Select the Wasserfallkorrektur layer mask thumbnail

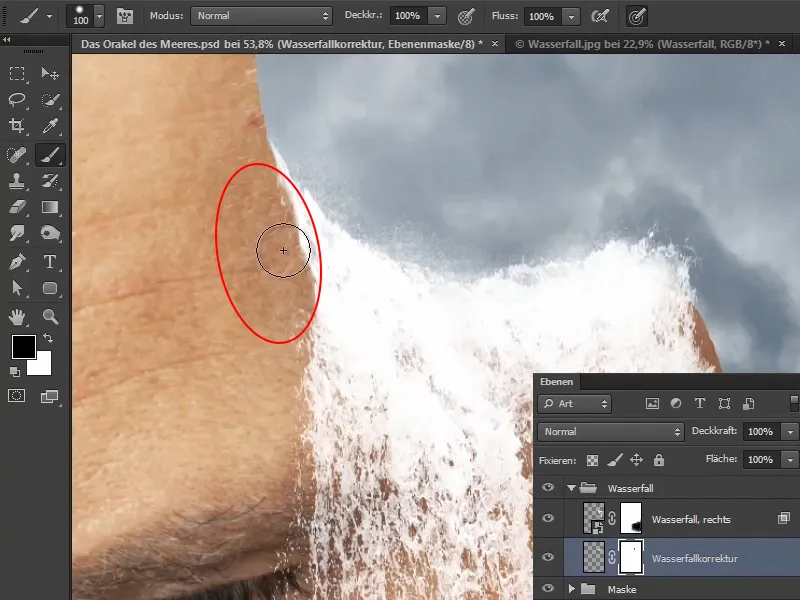(631, 557)
